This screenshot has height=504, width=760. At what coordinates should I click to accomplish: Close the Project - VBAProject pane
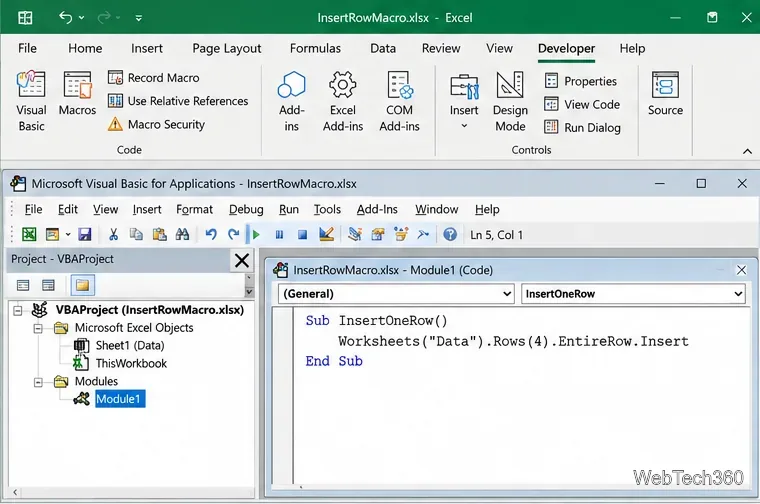[x=241, y=260]
